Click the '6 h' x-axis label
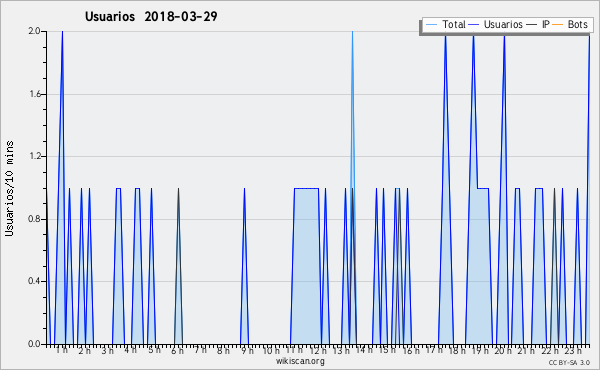The height and width of the screenshot is (370, 600). click(x=177, y=350)
